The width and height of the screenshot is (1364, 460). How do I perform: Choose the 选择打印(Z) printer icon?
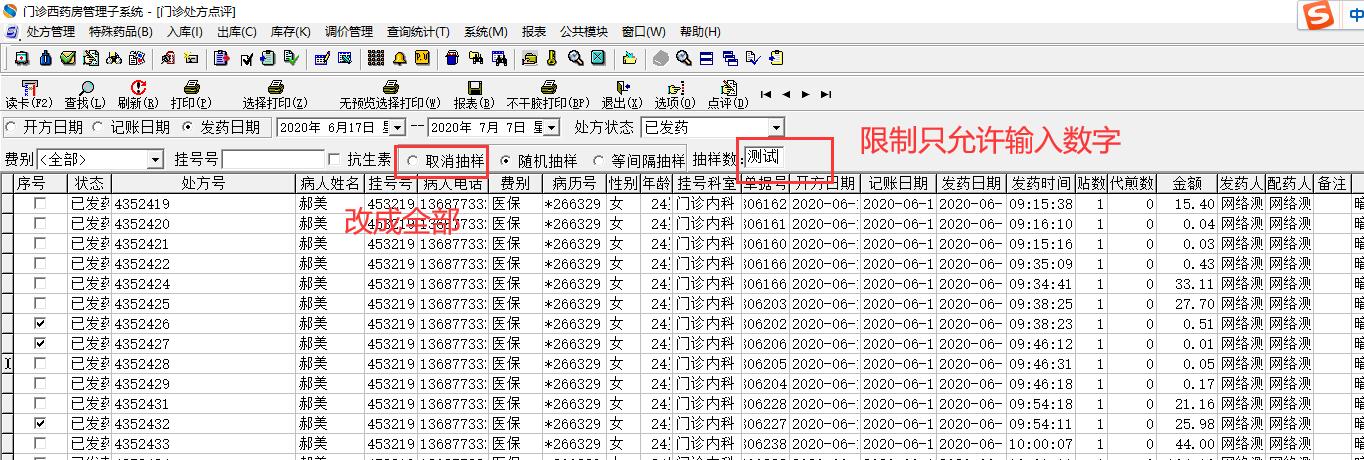coord(276,88)
